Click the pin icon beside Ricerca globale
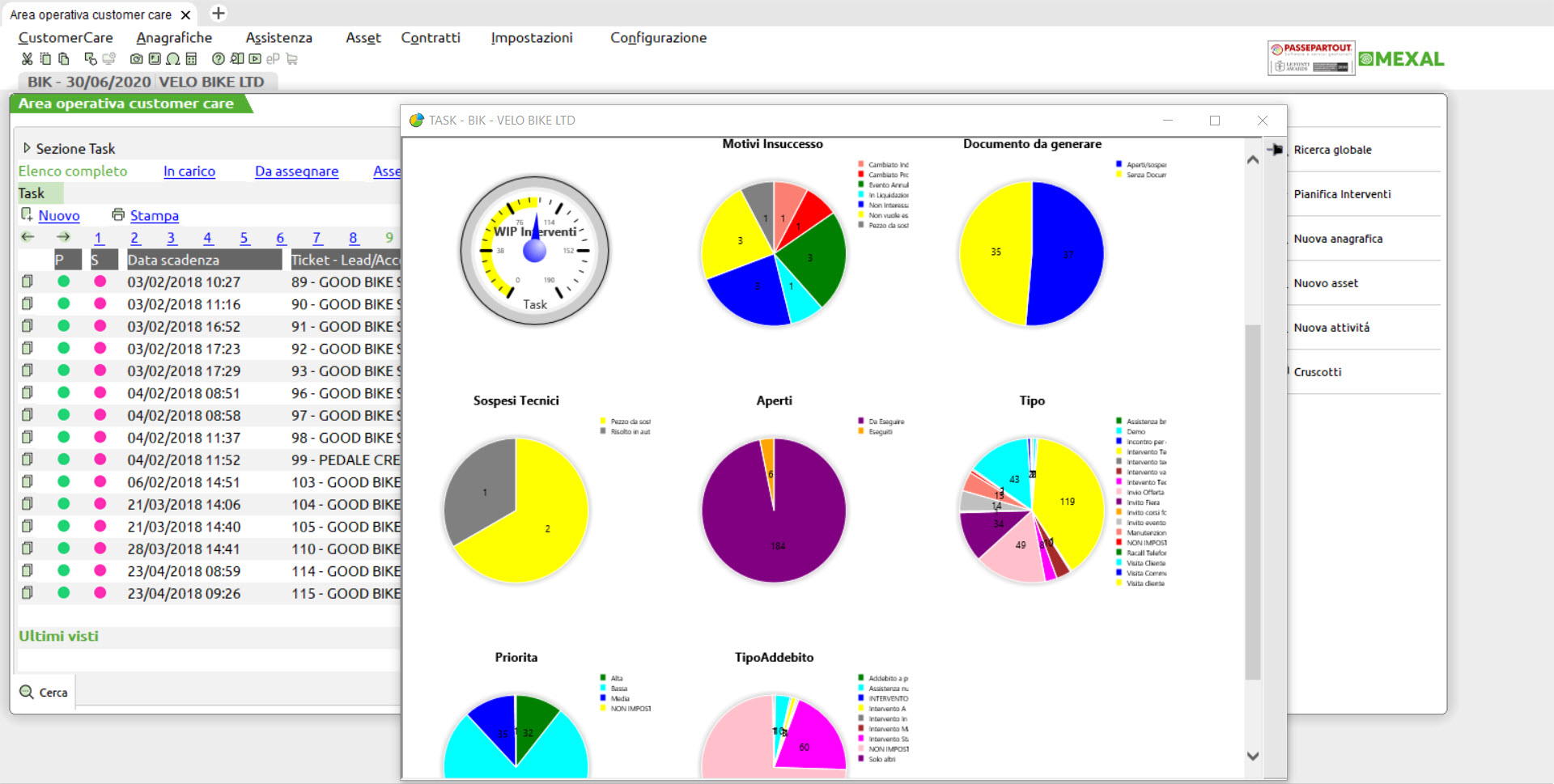Image resolution: width=1554 pixels, height=784 pixels. tap(1276, 150)
